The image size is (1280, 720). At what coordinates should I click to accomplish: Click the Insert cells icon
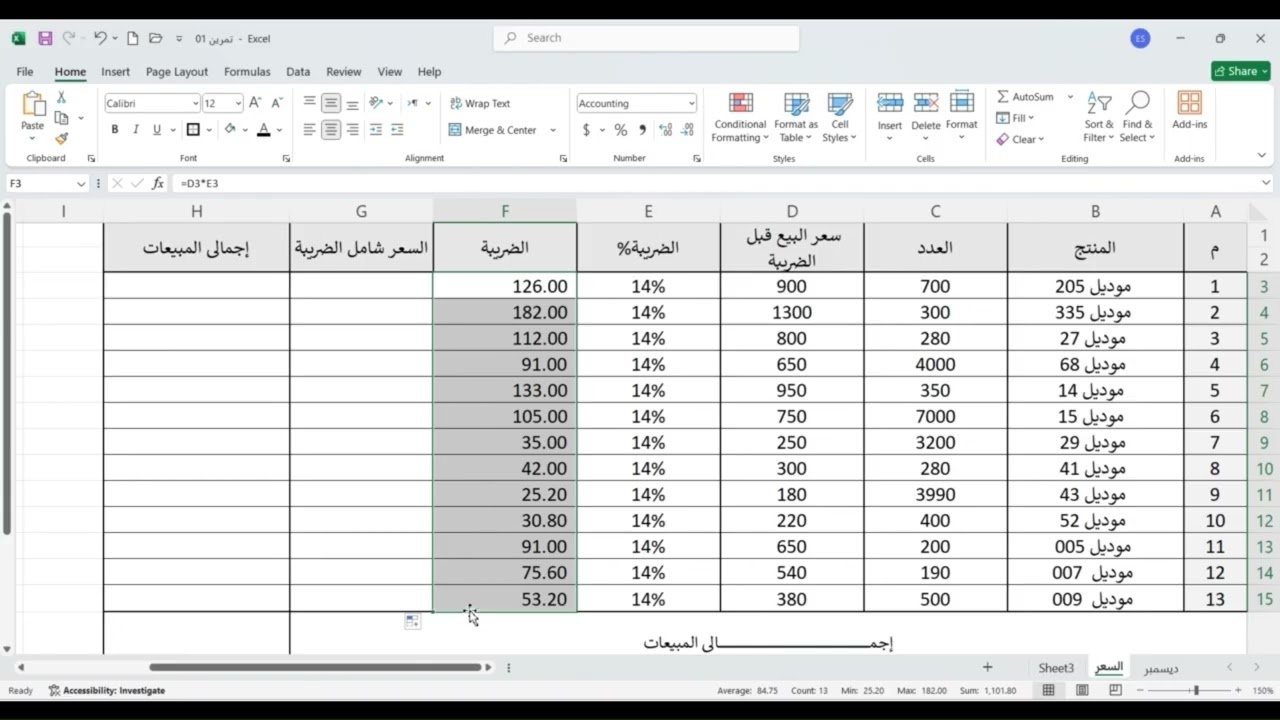coord(890,103)
